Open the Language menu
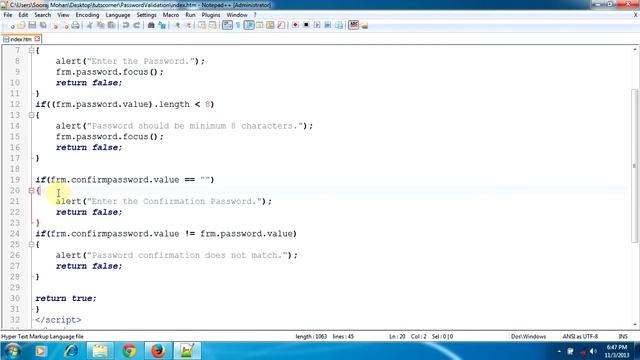This screenshot has width=640, height=360. coord(118,15)
